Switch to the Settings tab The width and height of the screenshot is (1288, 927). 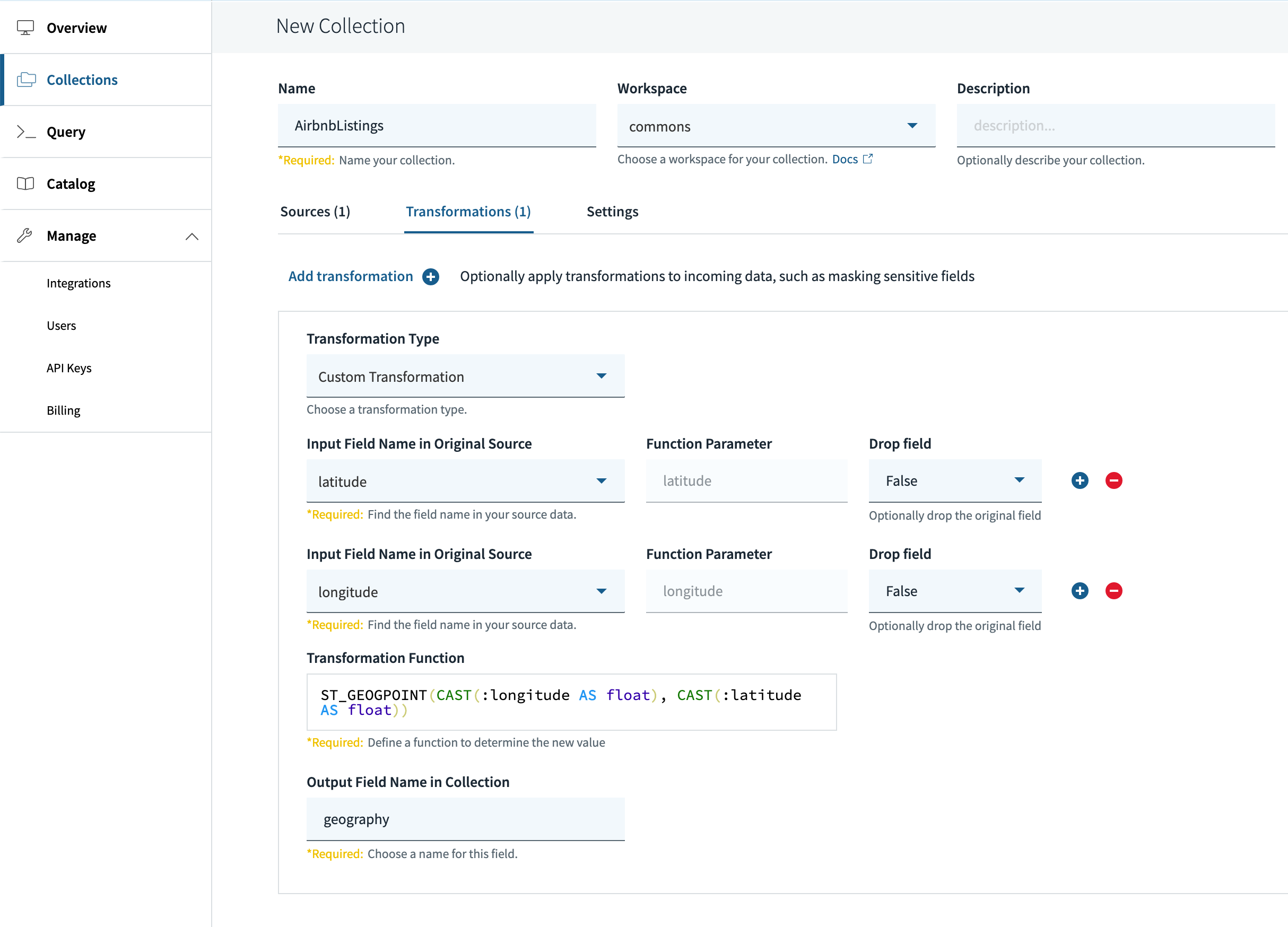click(x=612, y=212)
